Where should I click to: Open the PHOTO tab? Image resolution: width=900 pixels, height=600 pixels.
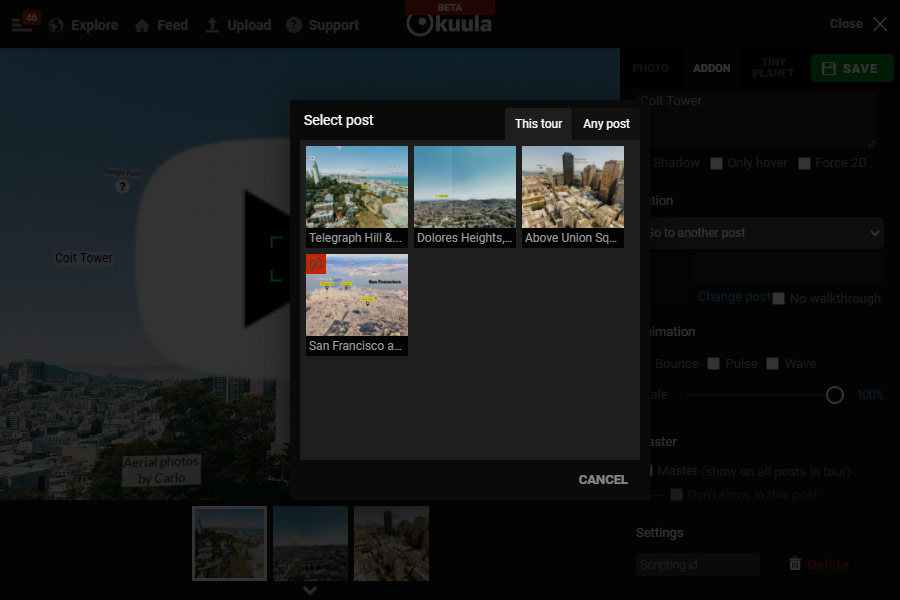(650, 68)
